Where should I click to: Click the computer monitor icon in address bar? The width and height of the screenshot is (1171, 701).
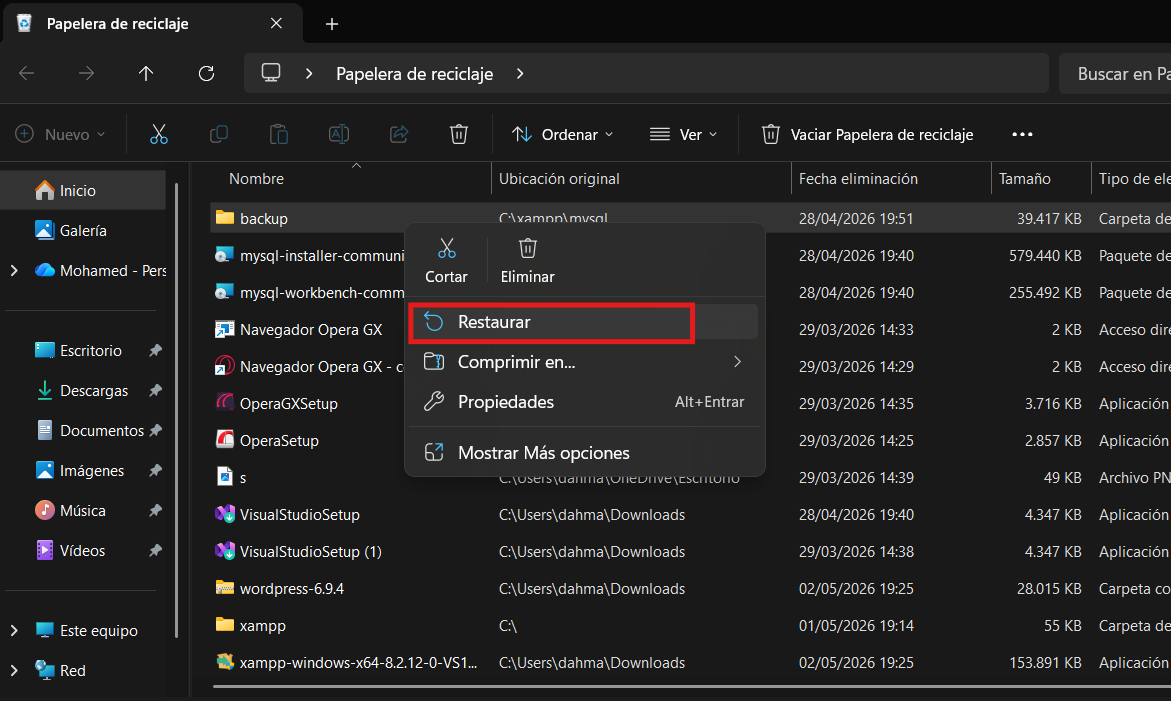[270, 73]
